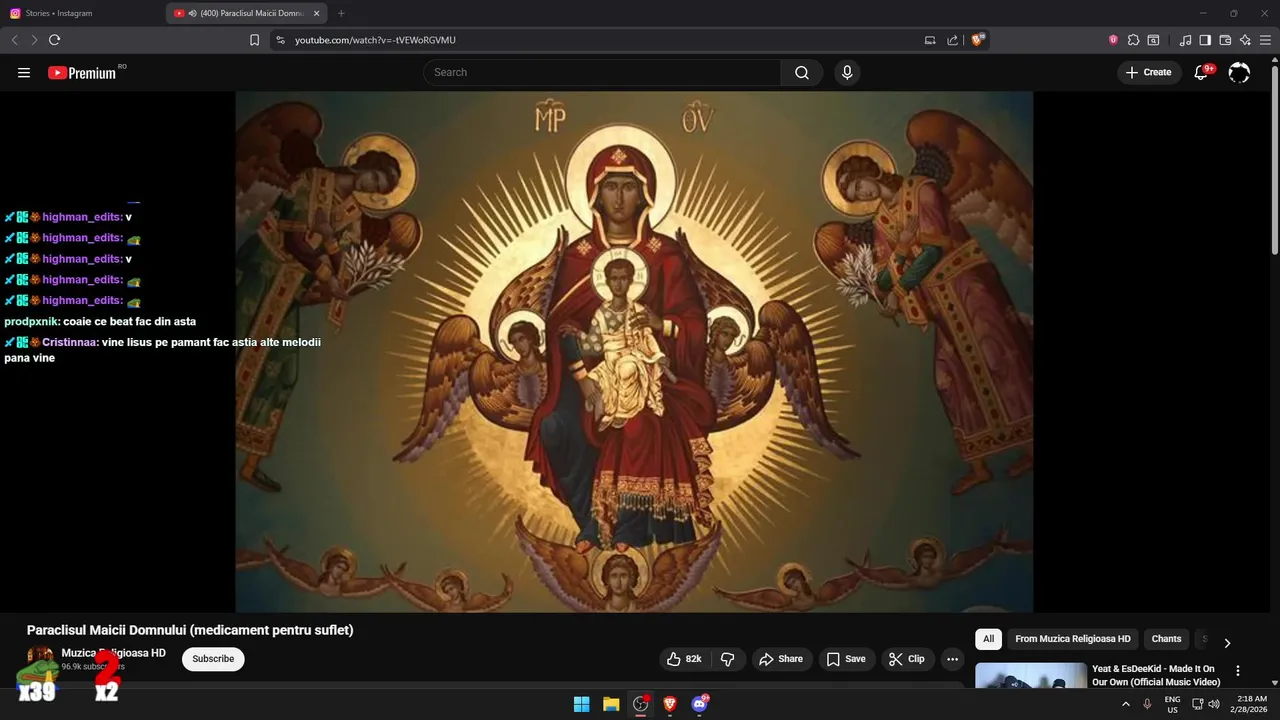Open OBS Studio taskbar icon
Screen dimensions: 1280x720
(640, 704)
